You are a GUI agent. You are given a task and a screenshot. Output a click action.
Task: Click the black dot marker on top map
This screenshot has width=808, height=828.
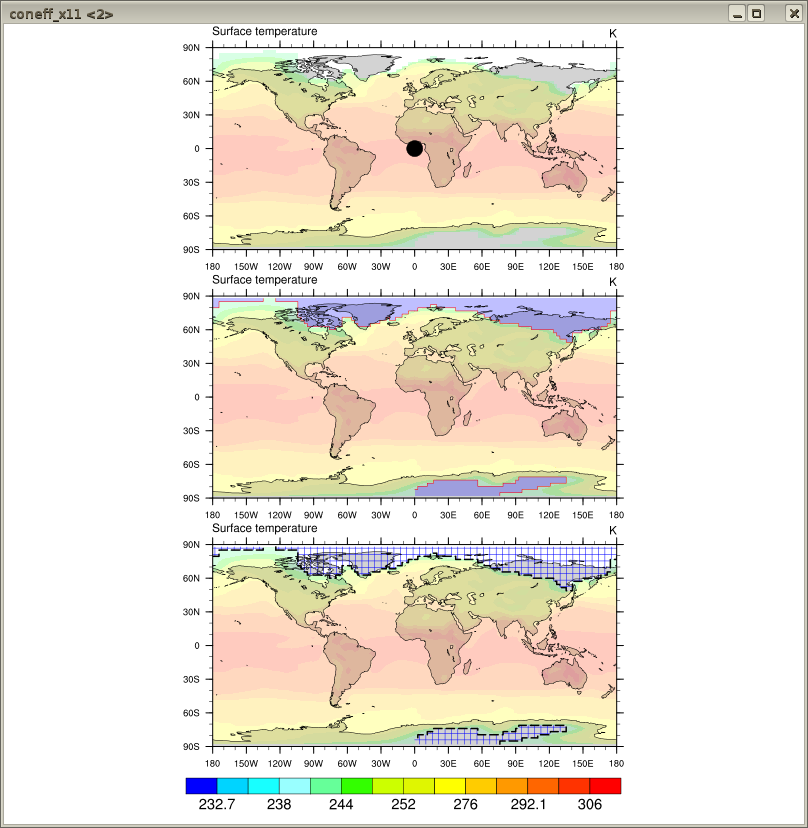(x=415, y=148)
